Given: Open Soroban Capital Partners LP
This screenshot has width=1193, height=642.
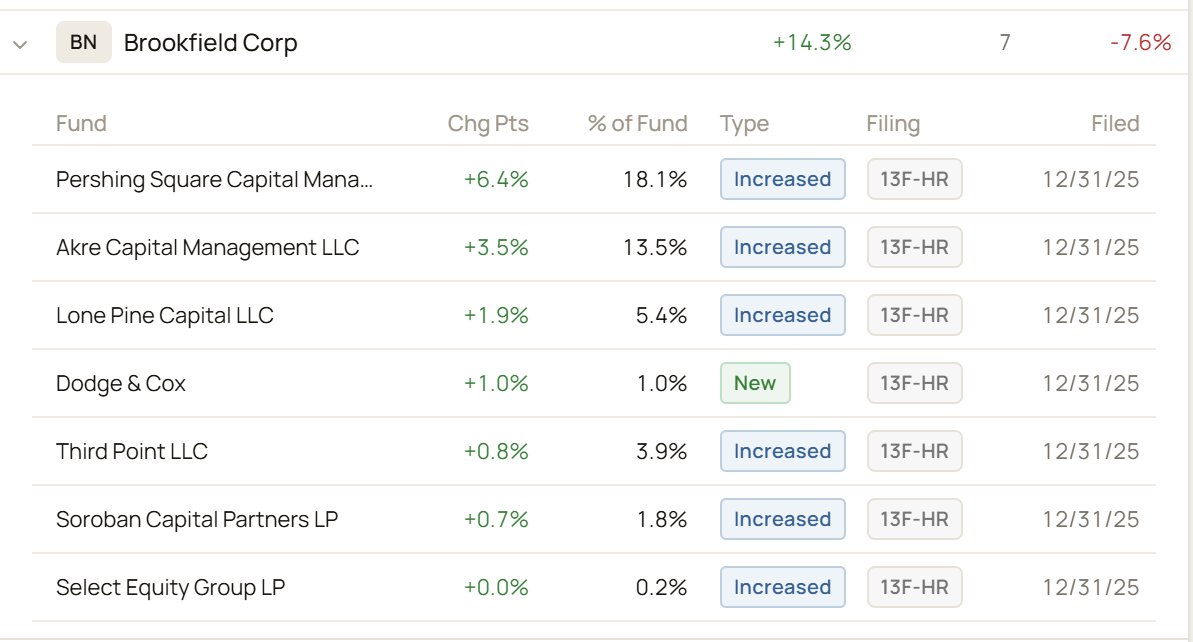Looking at the screenshot, I should coord(197,520).
